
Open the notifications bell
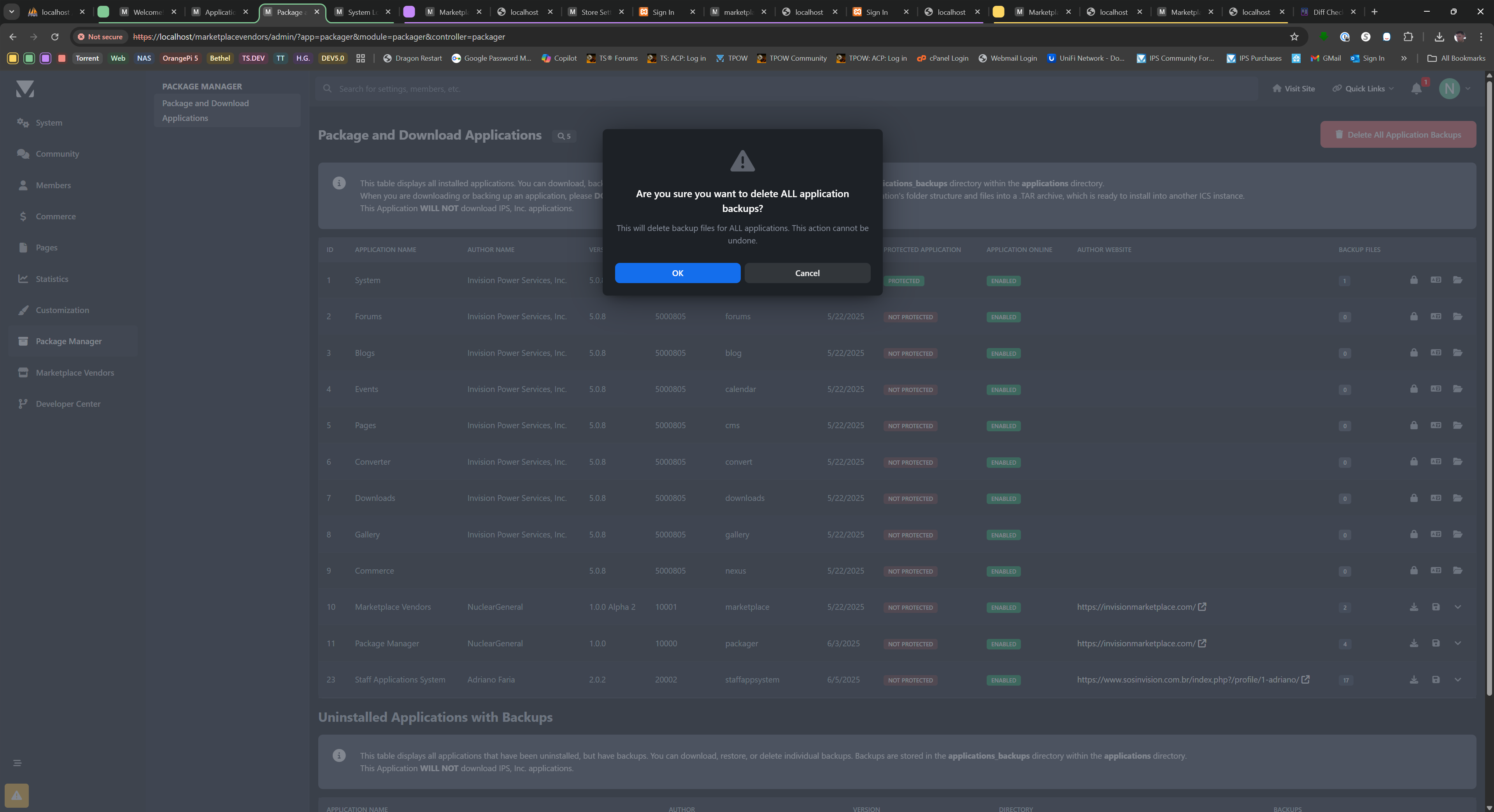(x=1416, y=89)
